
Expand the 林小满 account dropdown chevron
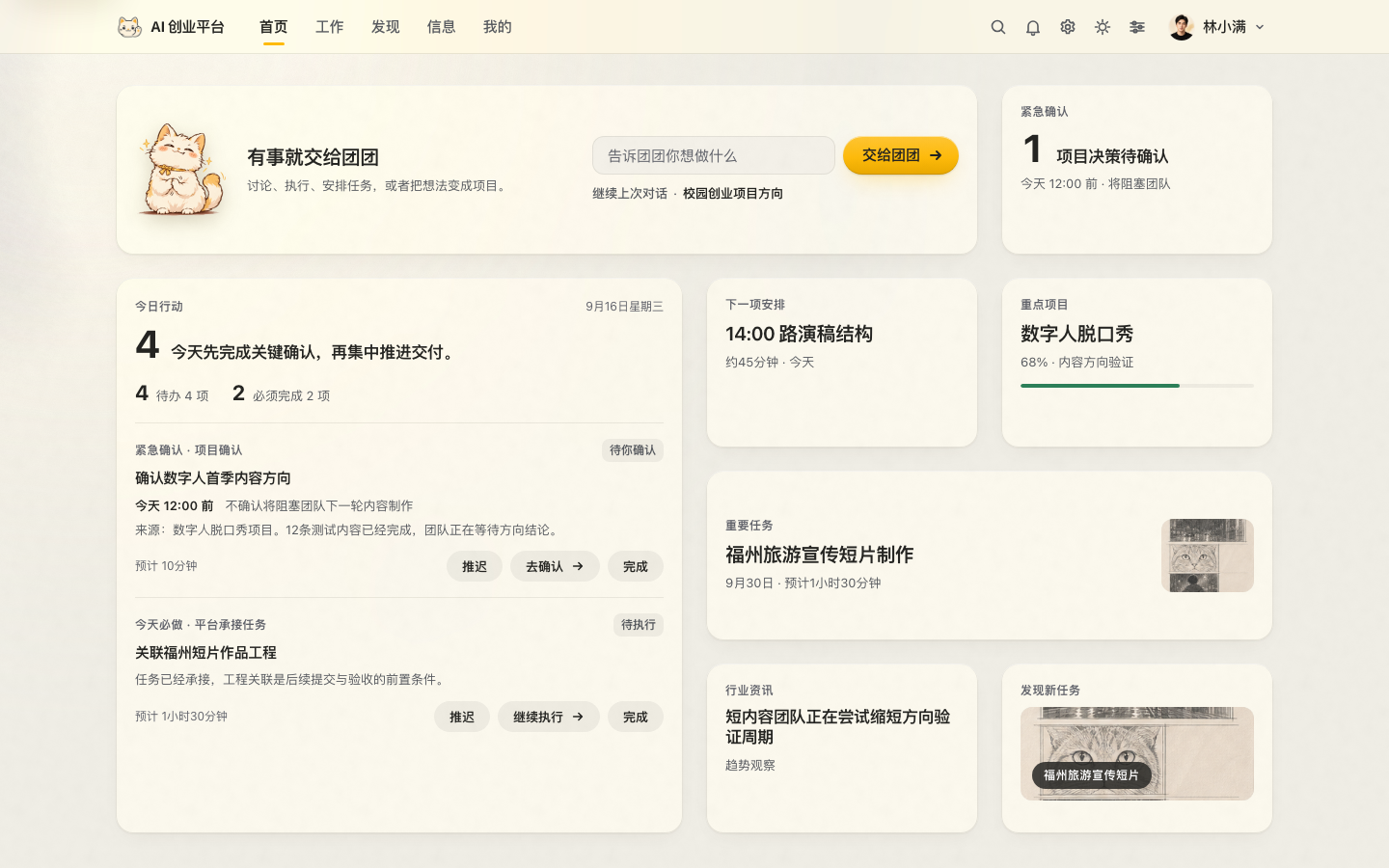tap(1260, 27)
